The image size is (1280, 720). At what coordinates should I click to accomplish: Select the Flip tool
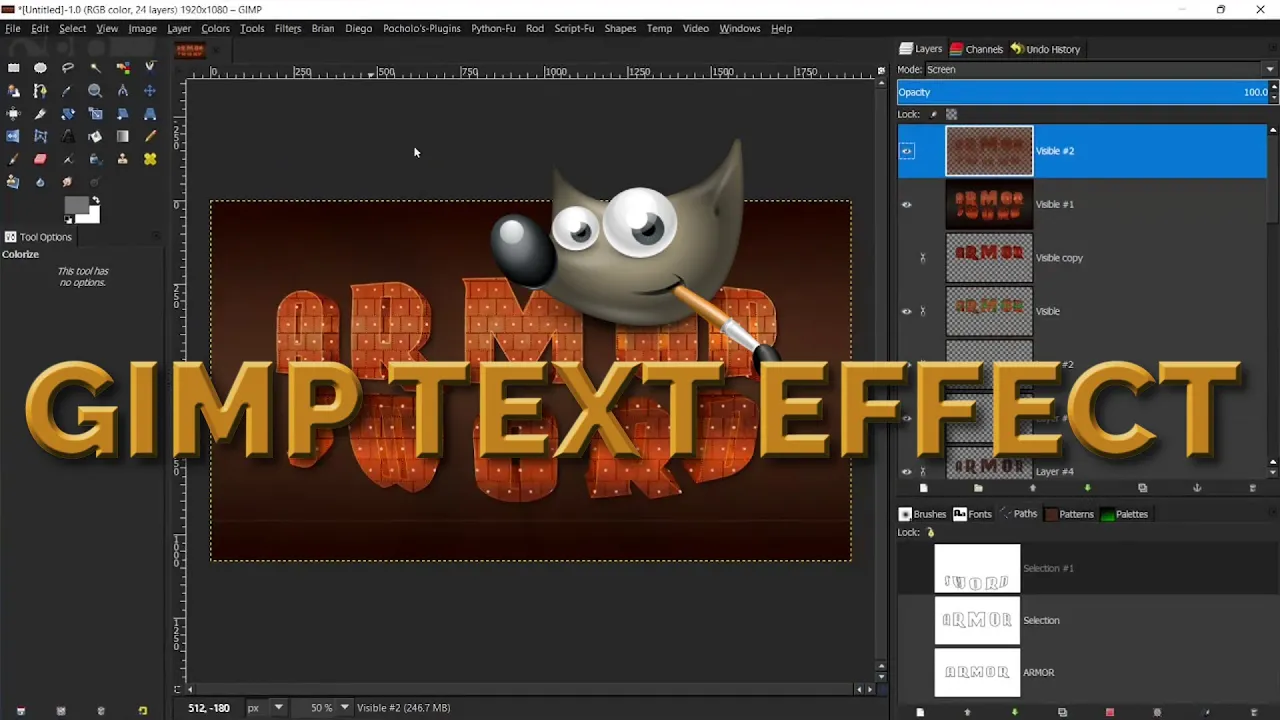pyautogui.click(x=13, y=136)
